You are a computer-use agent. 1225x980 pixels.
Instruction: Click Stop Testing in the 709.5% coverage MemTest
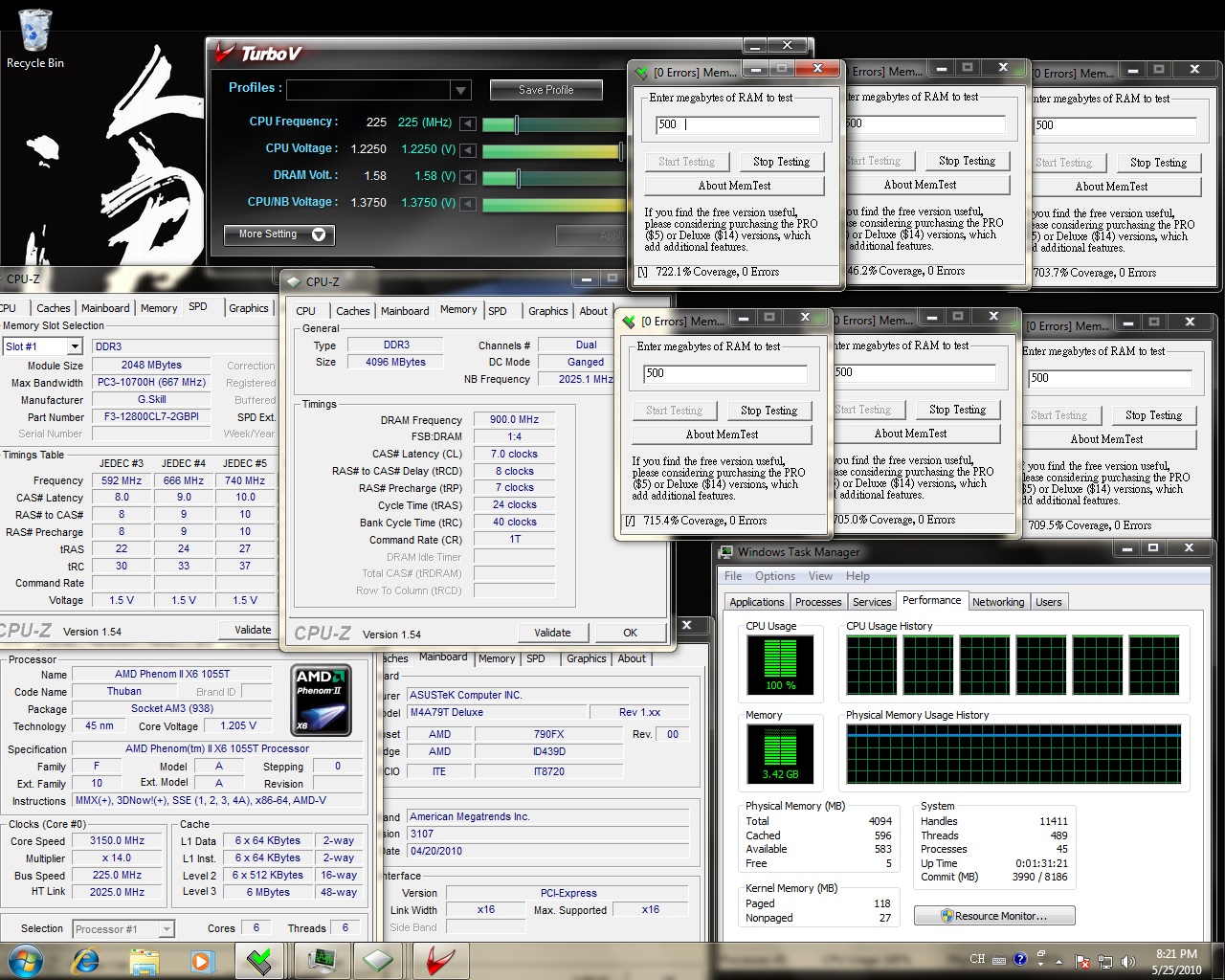(1153, 415)
